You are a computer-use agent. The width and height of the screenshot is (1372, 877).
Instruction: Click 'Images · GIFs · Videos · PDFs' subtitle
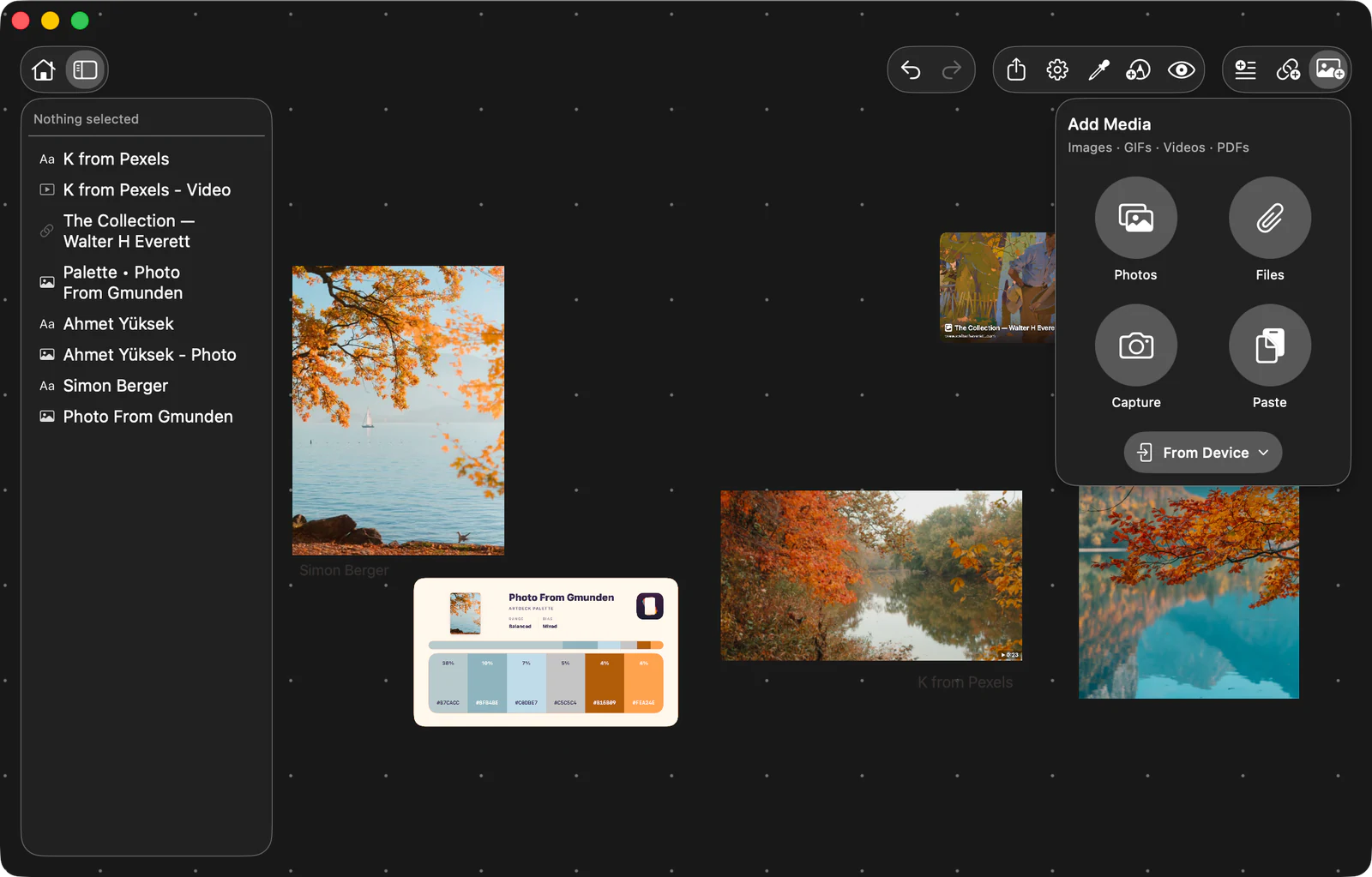click(x=1158, y=147)
